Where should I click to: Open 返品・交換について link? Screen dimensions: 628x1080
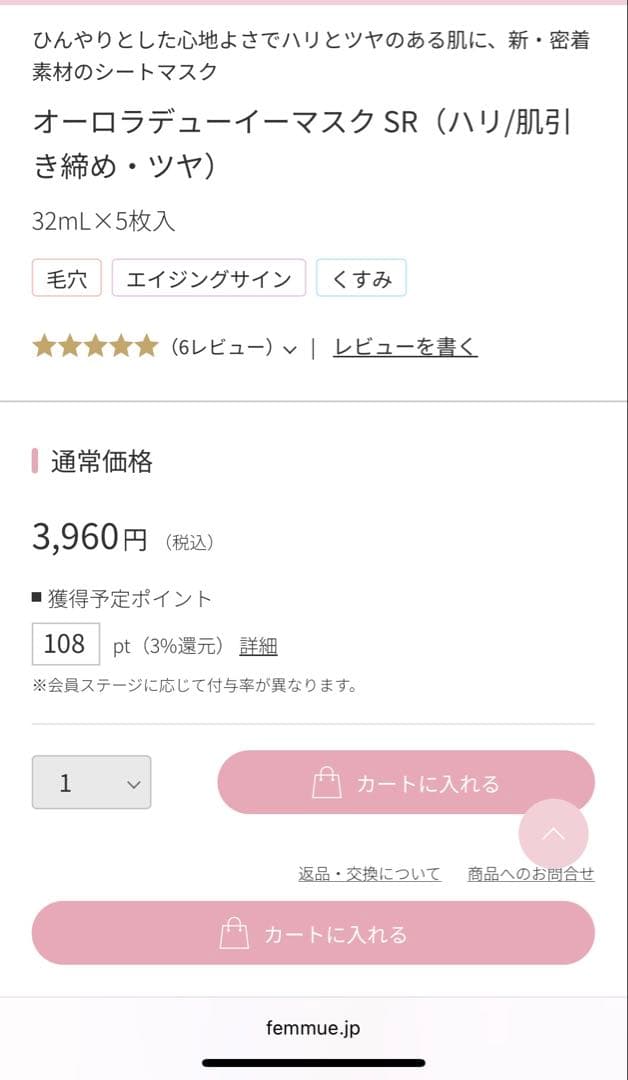click(x=369, y=874)
